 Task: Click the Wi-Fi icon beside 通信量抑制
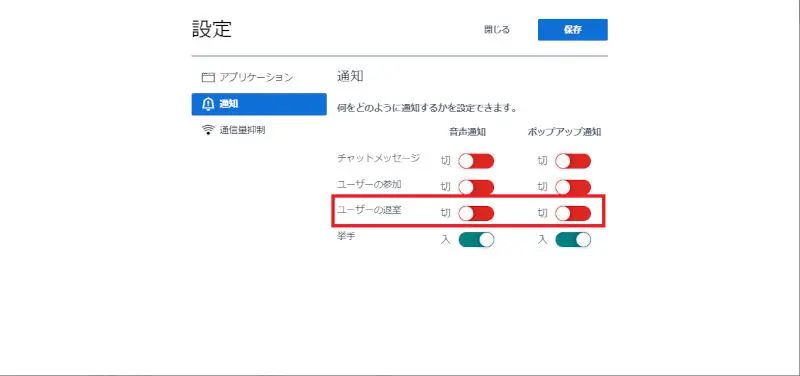(208, 130)
